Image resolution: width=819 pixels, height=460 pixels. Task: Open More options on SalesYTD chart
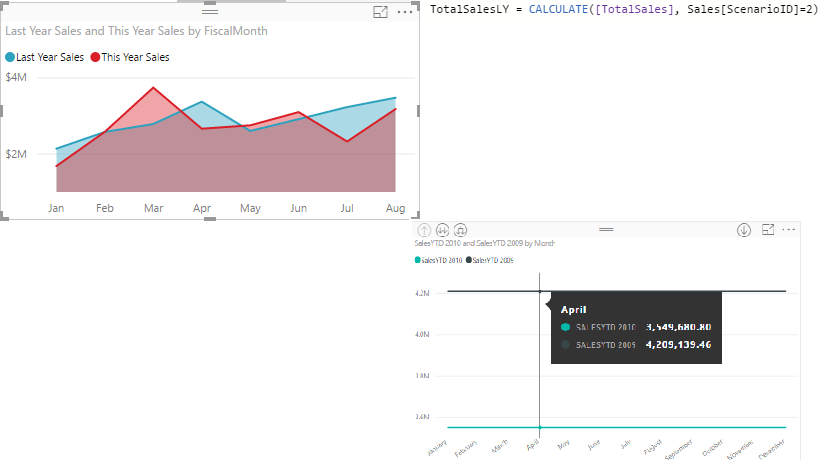coord(789,229)
